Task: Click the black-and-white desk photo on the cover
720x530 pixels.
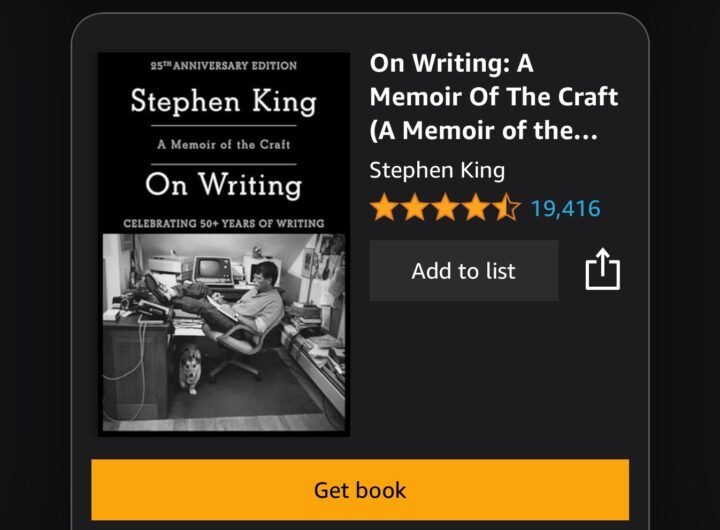Action: click(224, 333)
